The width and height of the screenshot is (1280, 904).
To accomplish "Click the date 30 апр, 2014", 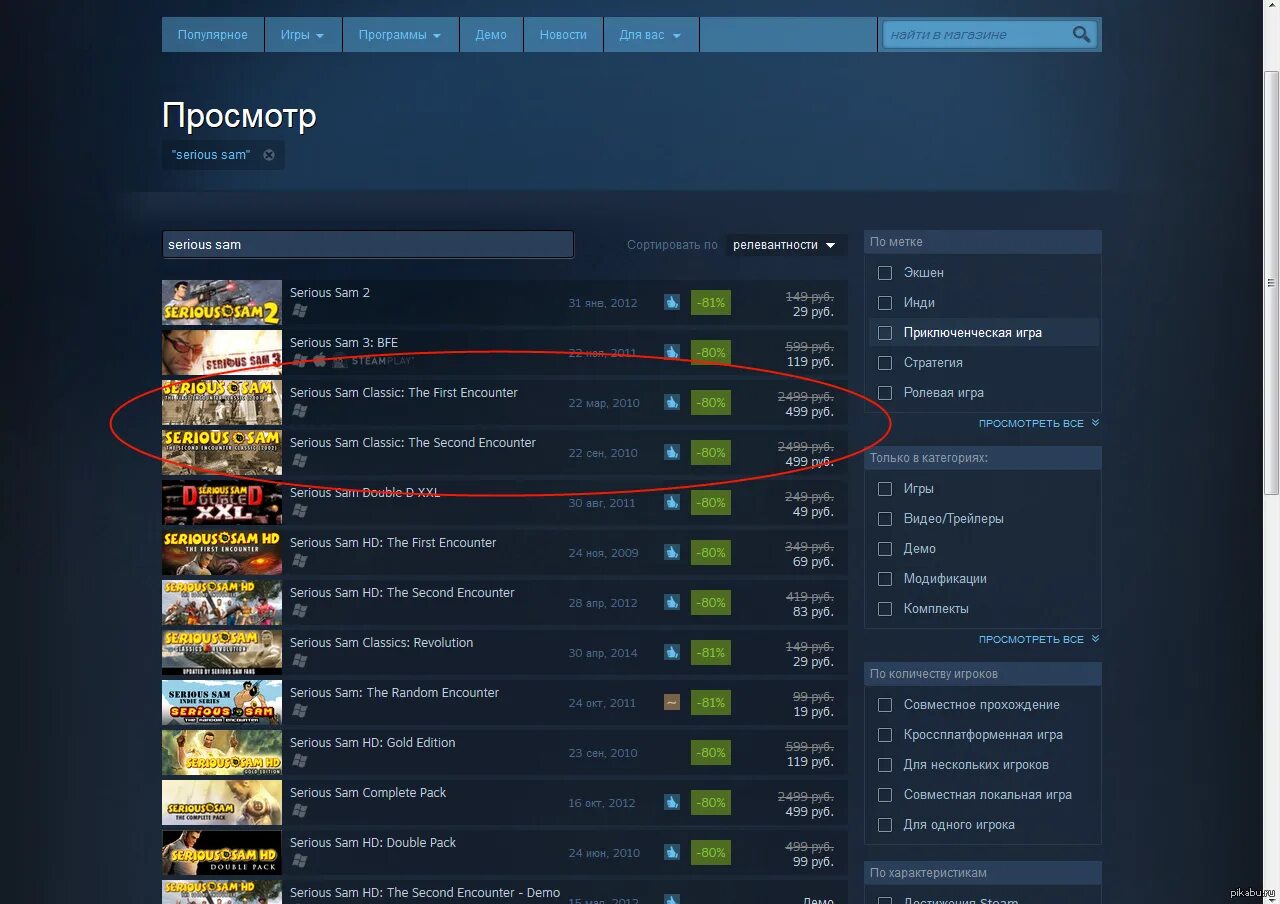I will point(603,653).
